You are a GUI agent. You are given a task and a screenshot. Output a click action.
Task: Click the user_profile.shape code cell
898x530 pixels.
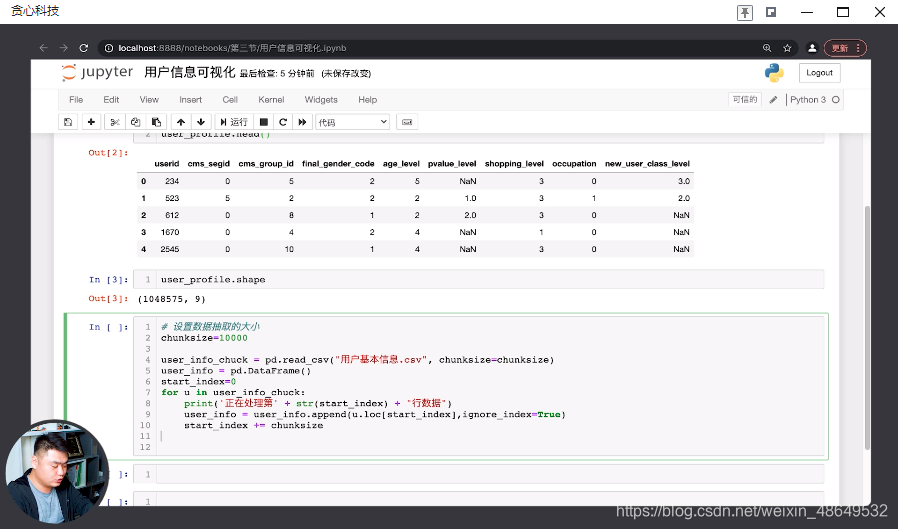pyautogui.click(x=479, y=280)
